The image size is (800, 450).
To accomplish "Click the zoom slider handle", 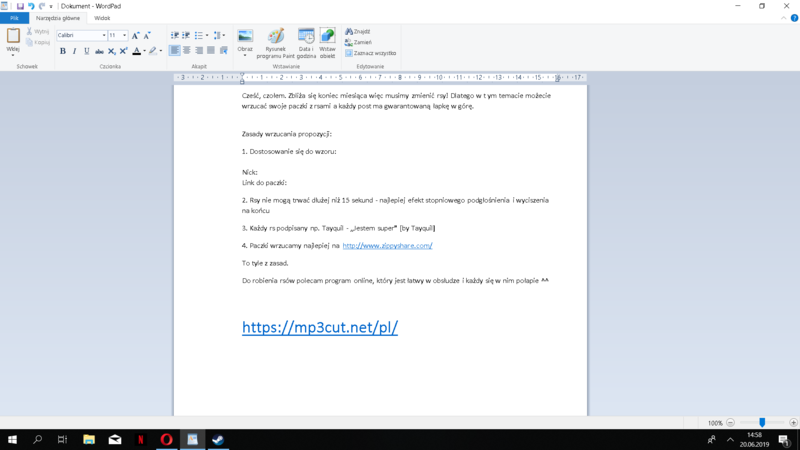I will click(762, 422).
